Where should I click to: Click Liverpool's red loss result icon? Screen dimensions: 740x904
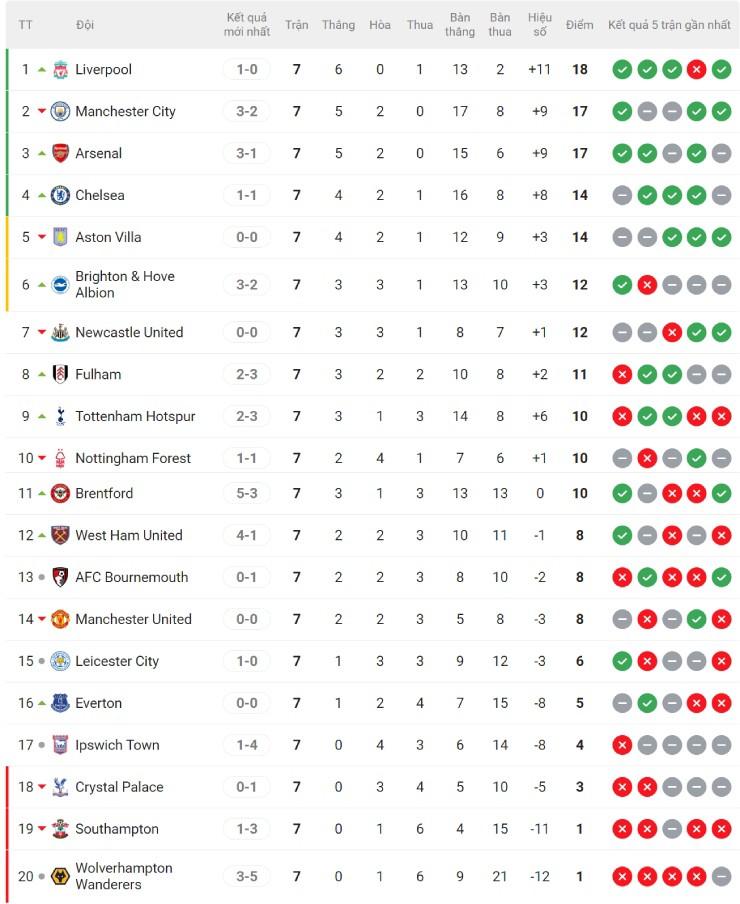(x=697, y=70)
